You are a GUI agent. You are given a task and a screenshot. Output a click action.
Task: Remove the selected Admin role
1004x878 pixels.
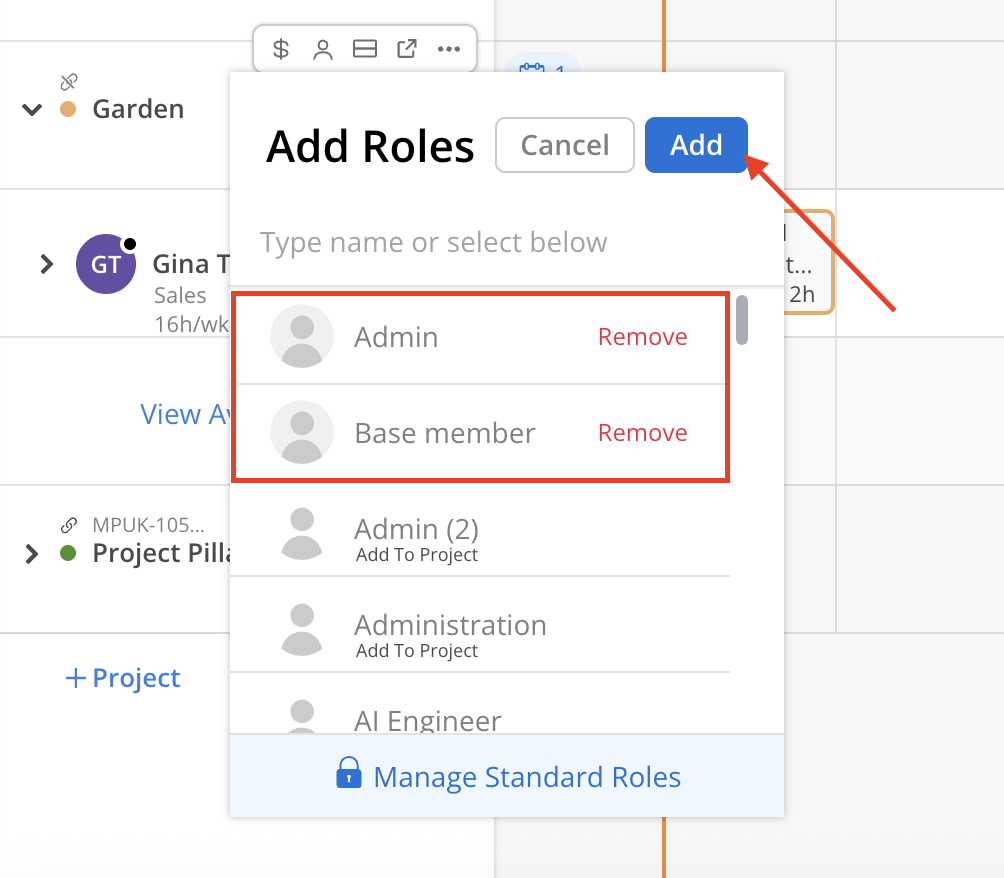pyautogui.click(x=642, y=337)
